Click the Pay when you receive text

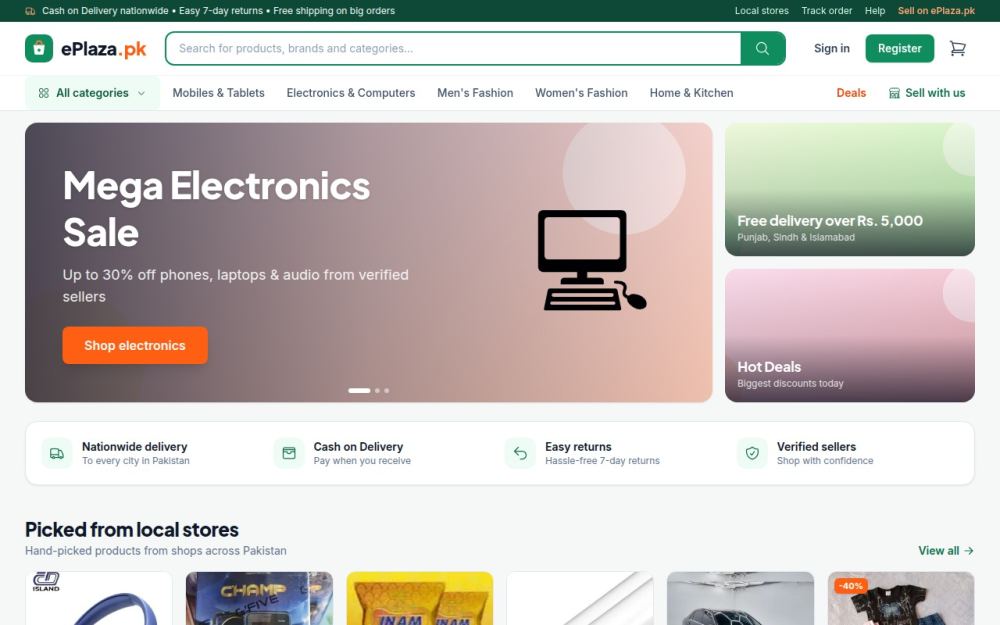click(x=362, y=460)
